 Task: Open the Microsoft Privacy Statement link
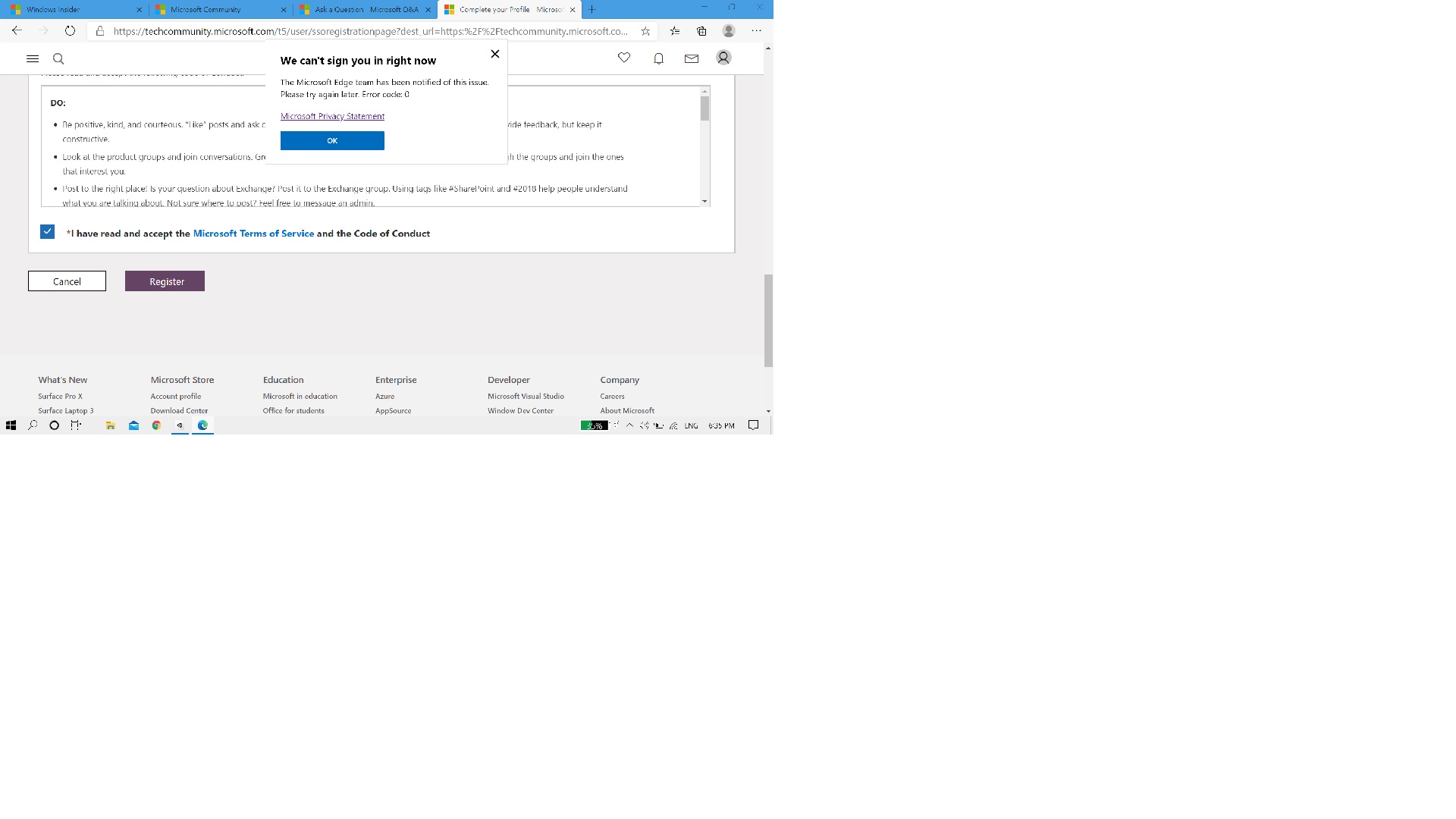(x=332, y=115)
